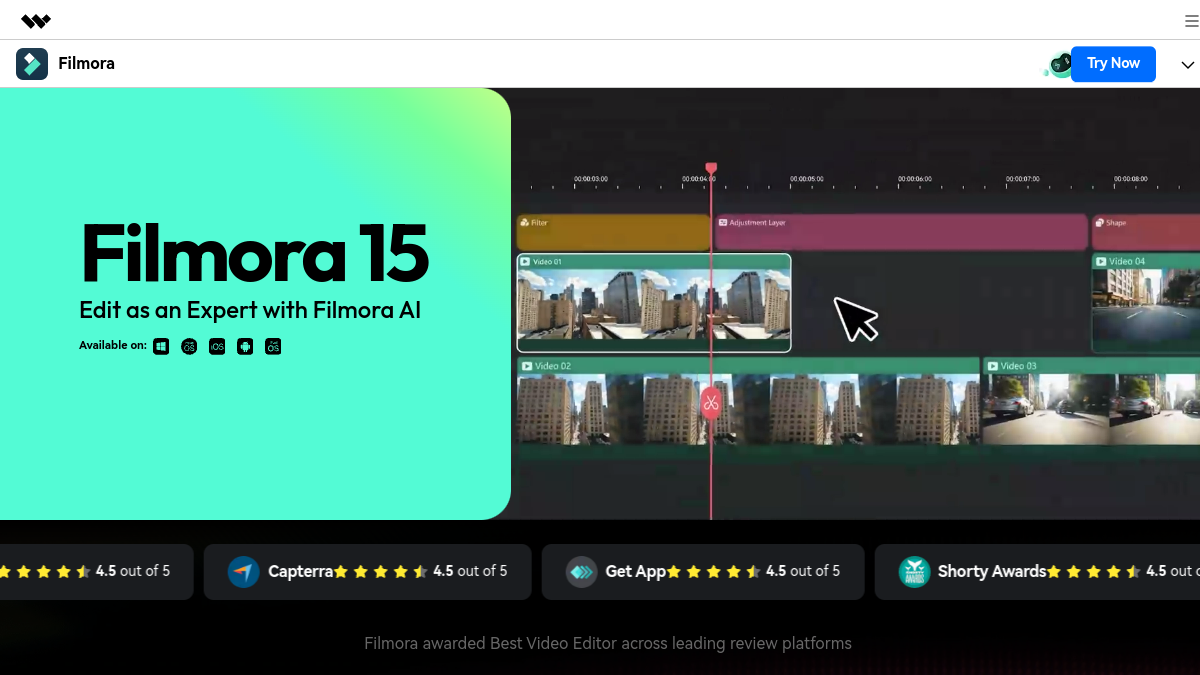Select the Video 04 clip thumbnail

point(1146,303)
